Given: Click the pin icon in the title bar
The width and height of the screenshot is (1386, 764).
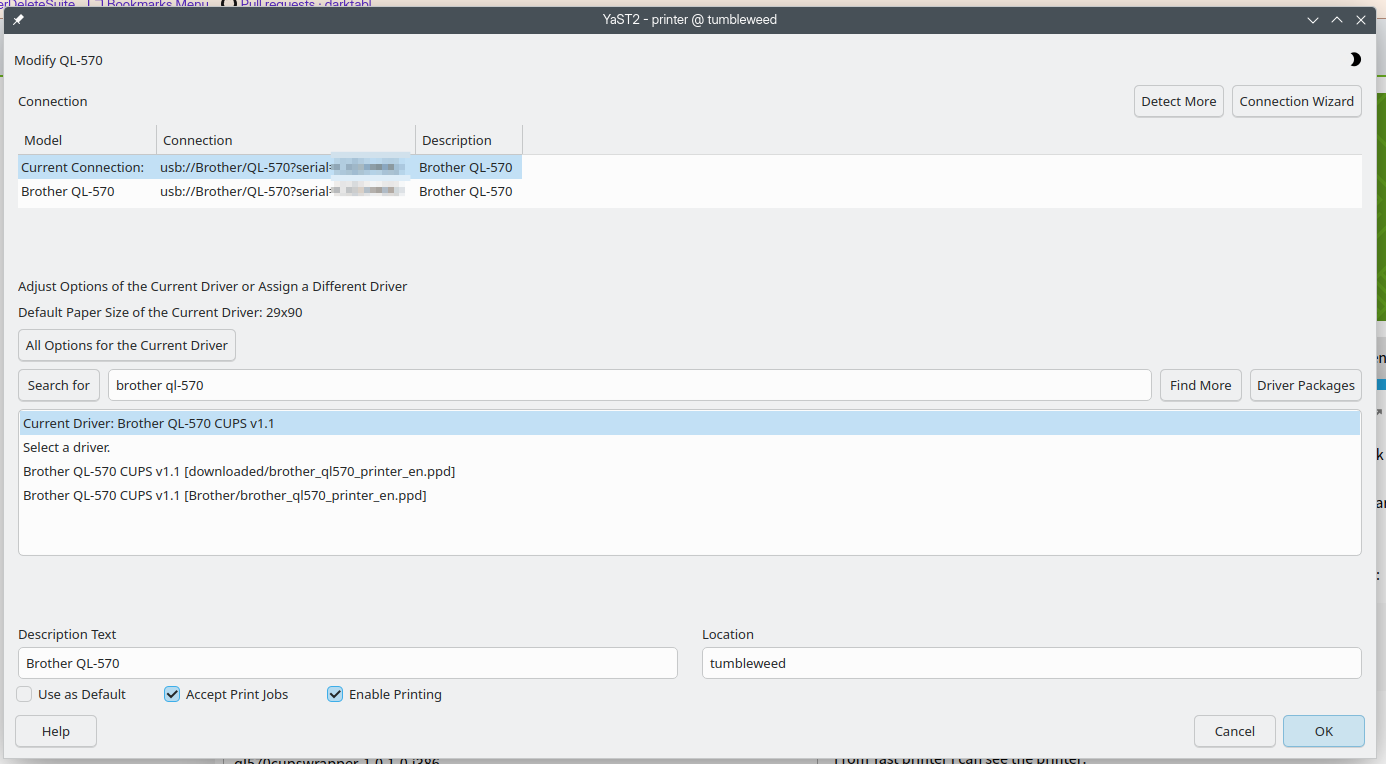Looking at the screenshot, I should [x=18, y=20].
